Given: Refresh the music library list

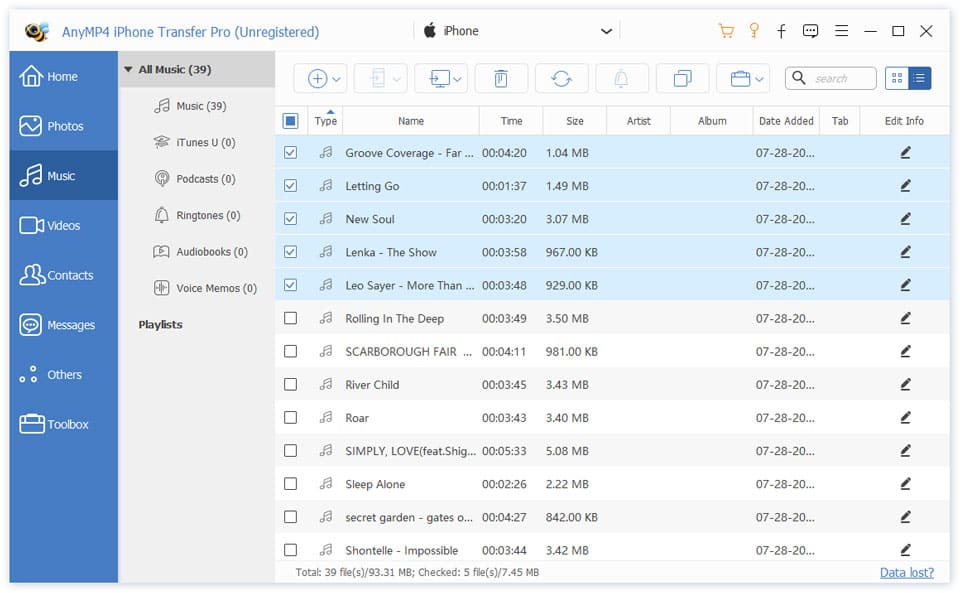Looking at the screenshot, I should point(561,78).
